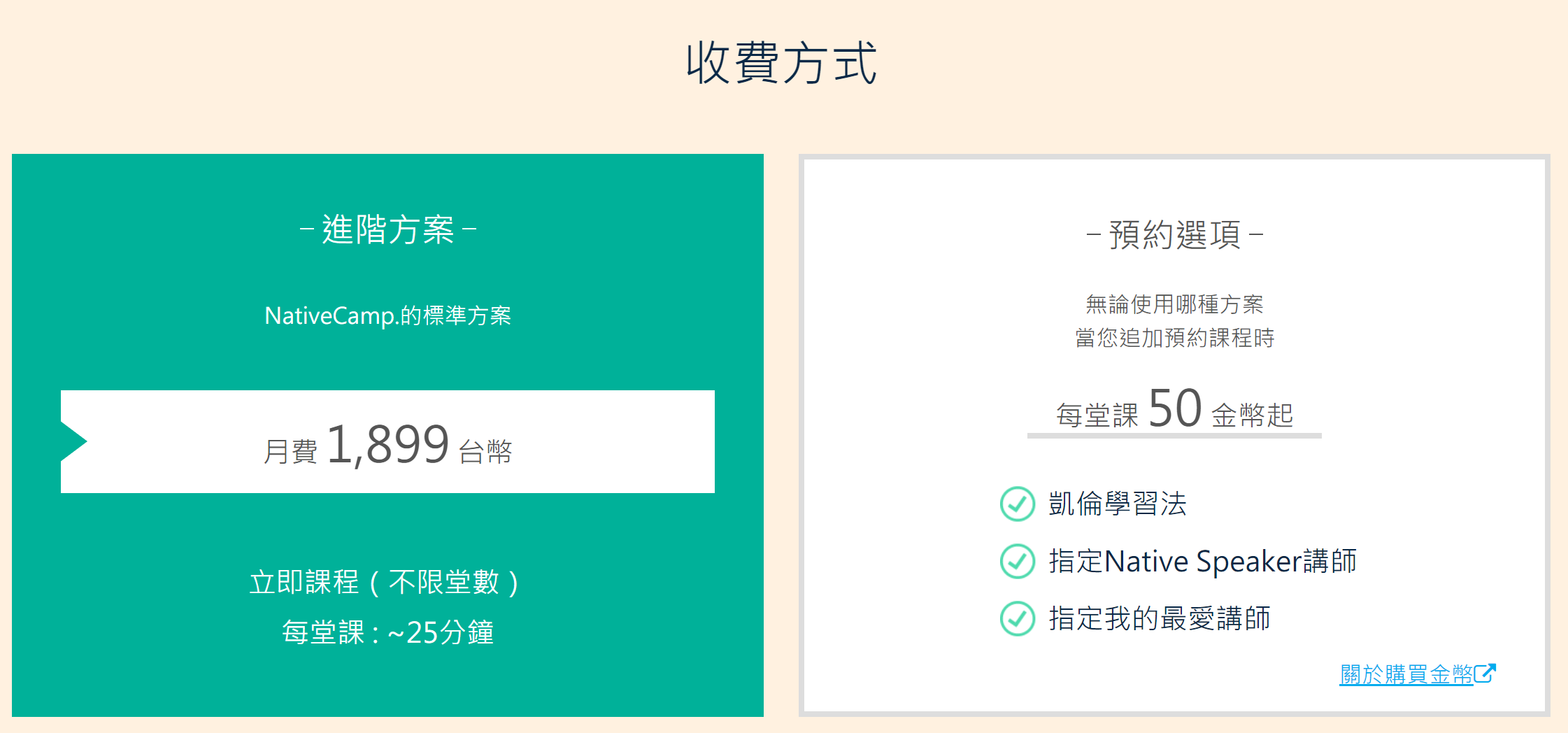Click the 立即課程（不限堂數）text
Image resolution: width=1568 pixels, height=733 pixels.
(x=385, y=582)
